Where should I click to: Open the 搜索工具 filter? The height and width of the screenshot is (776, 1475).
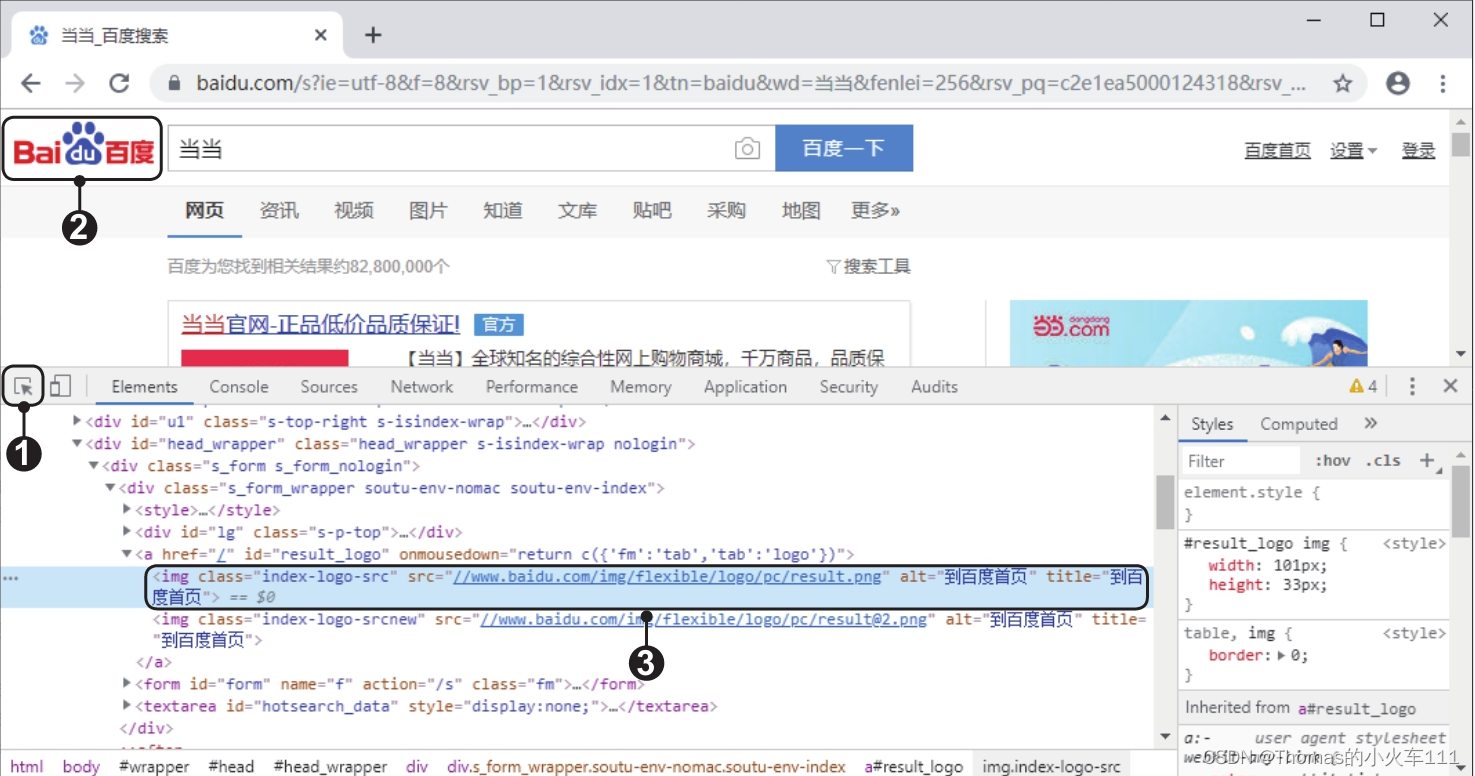pyautogui.click(x=868, y=267)
